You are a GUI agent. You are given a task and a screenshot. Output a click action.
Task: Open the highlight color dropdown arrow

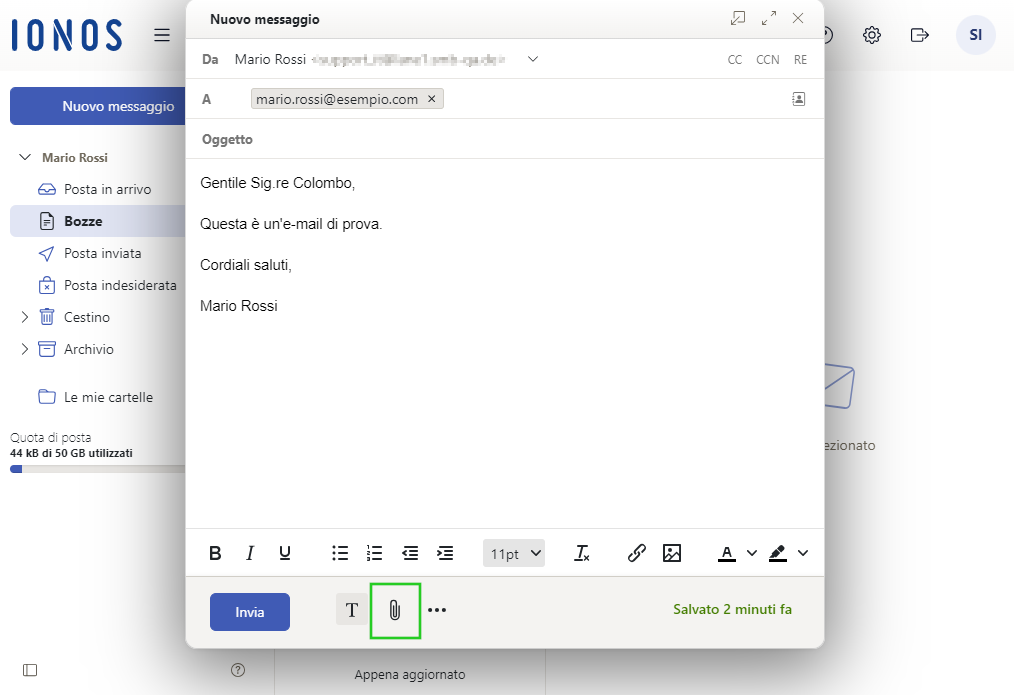(803, 553)
